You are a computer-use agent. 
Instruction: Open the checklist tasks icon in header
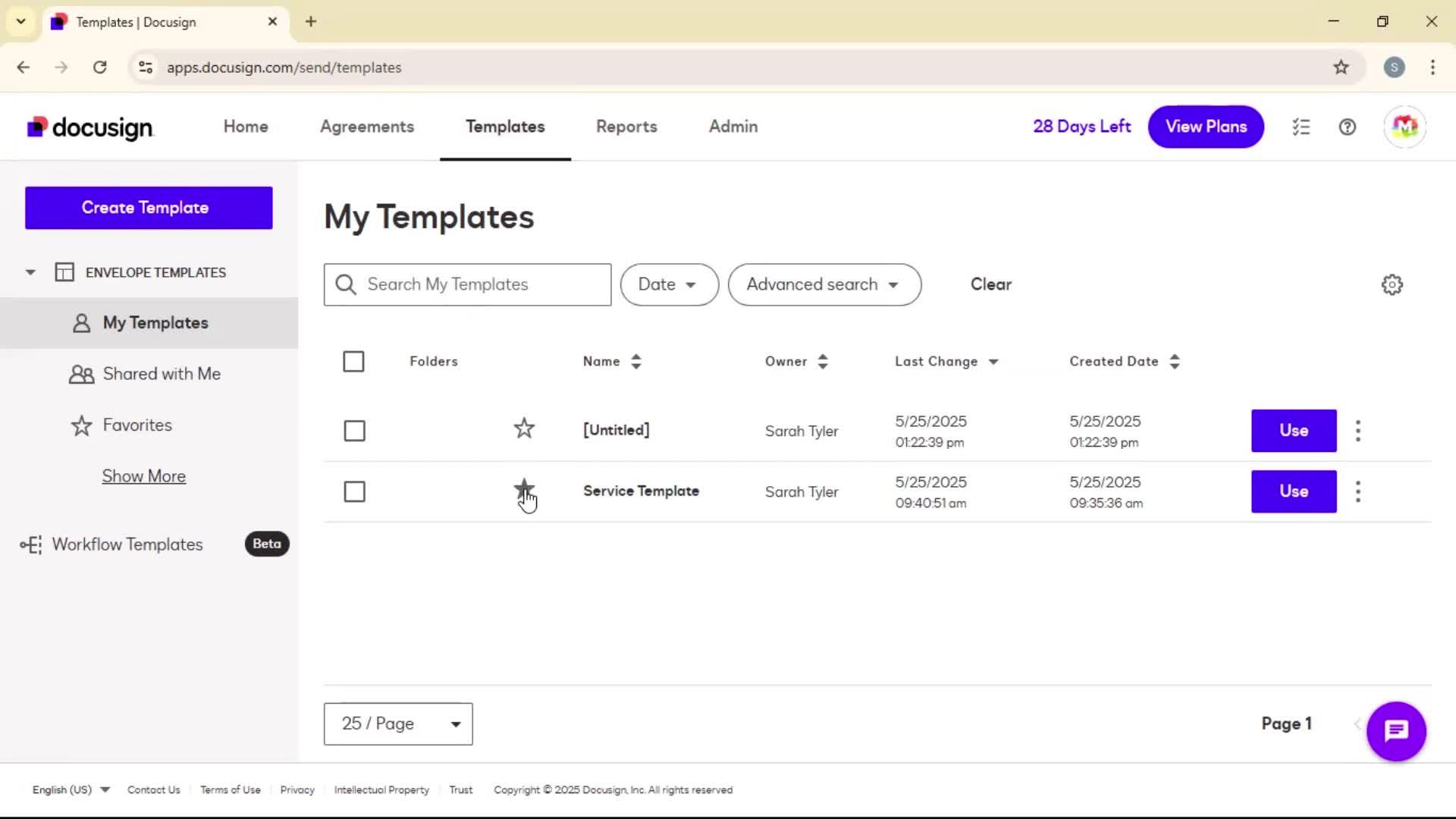pyautogui.click(x=1301, y=127)
